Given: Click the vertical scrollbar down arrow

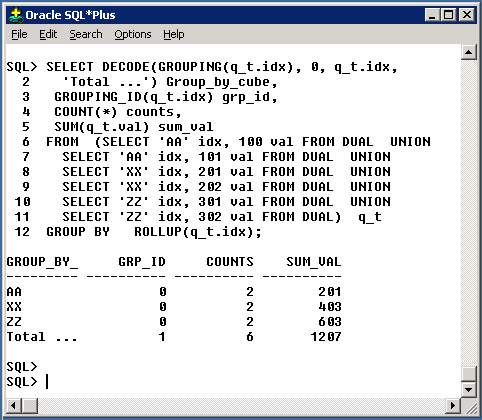Looking at the screenshot, I should (x=469, y=389).
